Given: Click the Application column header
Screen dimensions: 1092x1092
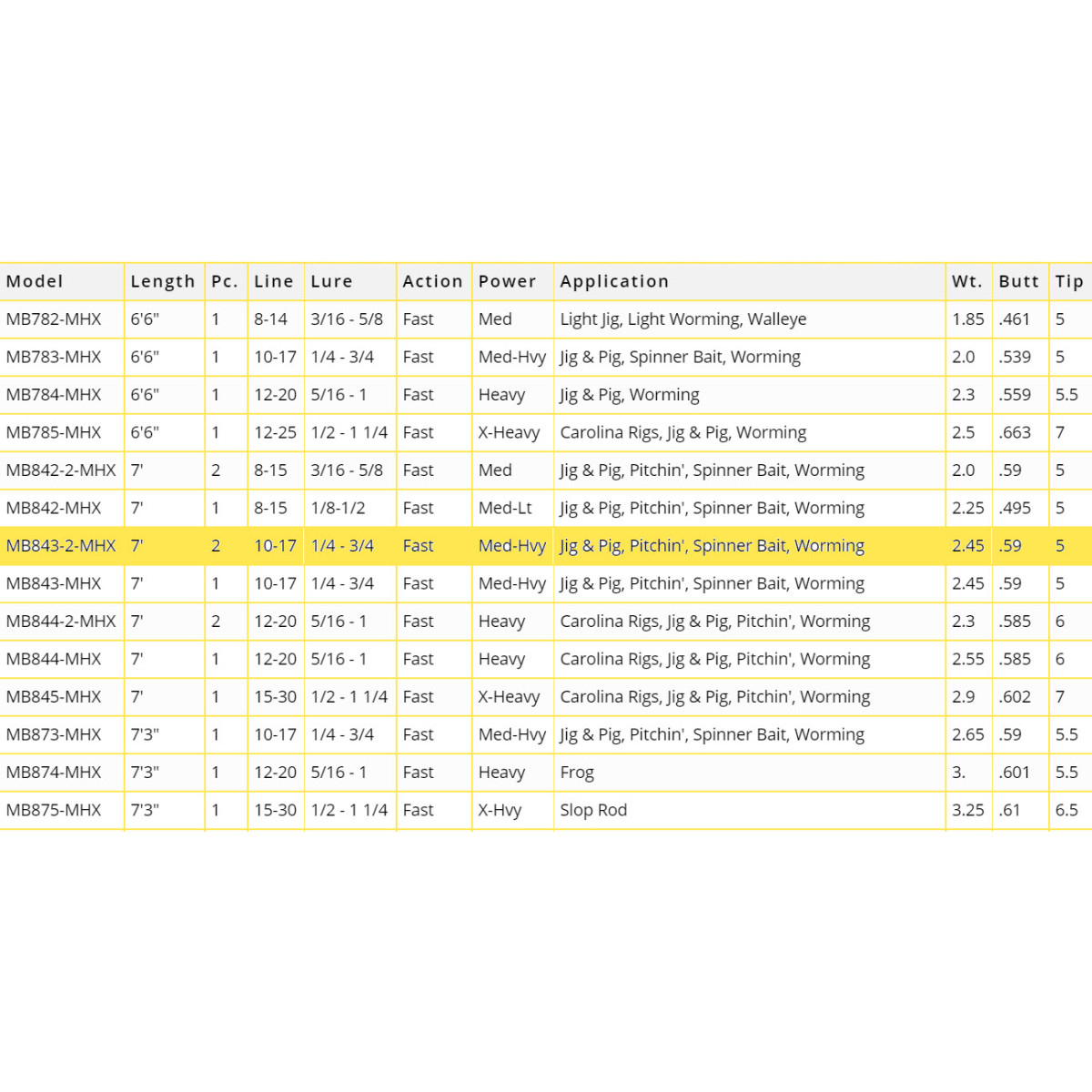Looking at the screenshot, I should point(614,281).
